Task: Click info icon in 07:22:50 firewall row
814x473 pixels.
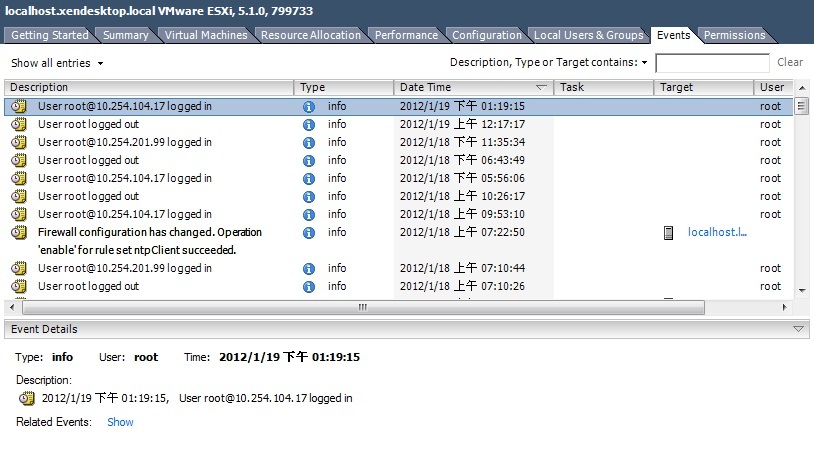Action: (309, 233)
